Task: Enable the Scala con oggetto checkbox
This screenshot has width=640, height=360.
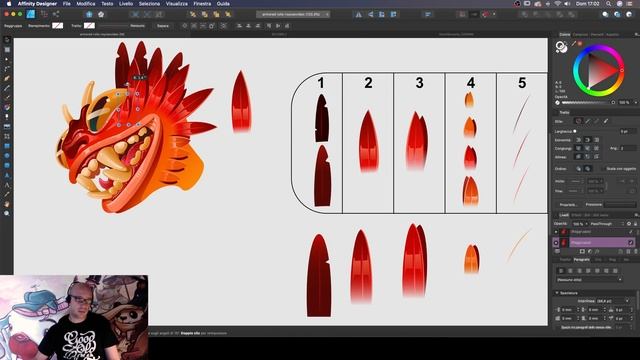Action: point(603,168)
